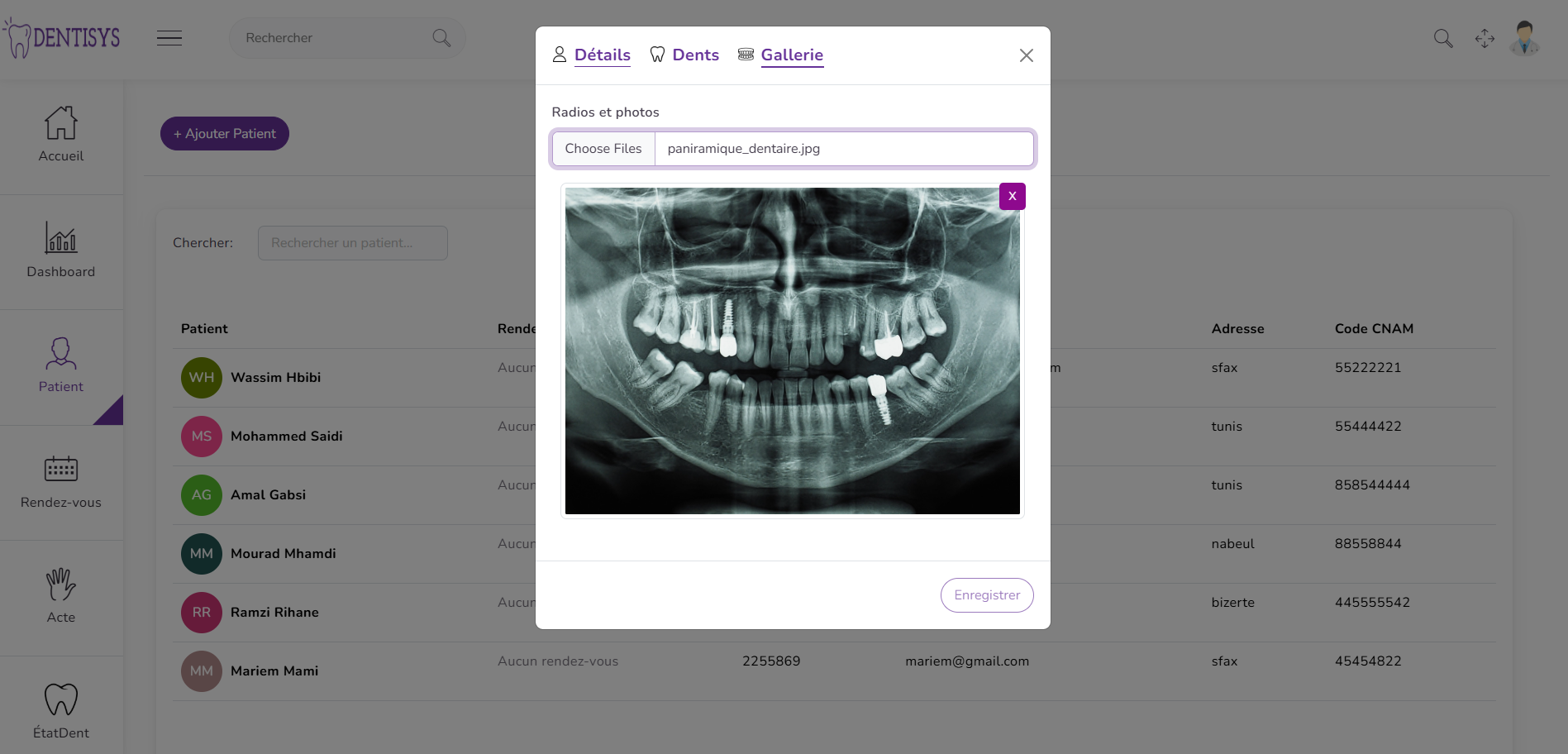This screenshot has width=1568, height=754.
Task: Focus the Rechercher un patient field
Action: coord(352,243)
